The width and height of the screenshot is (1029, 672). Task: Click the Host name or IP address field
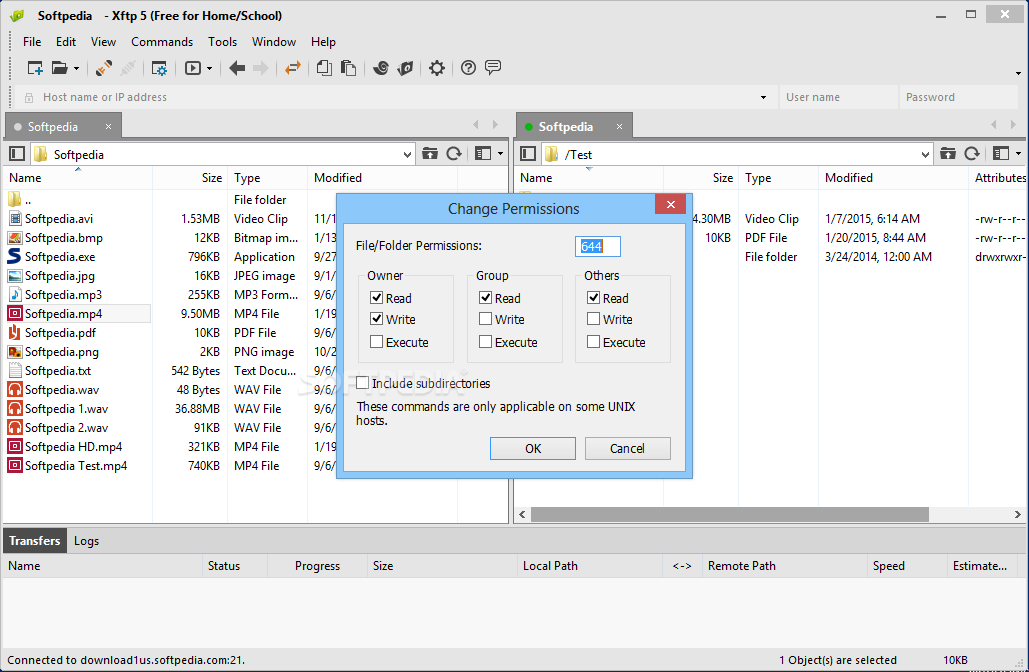point(394,97)
